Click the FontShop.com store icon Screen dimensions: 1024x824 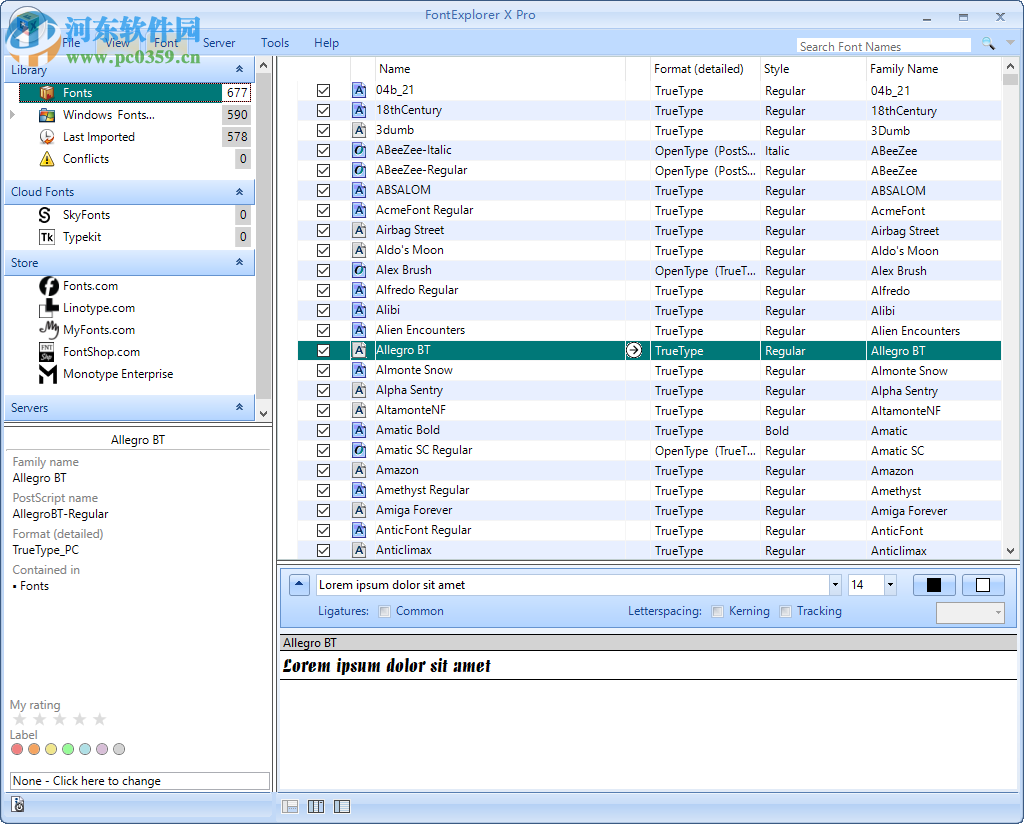(x=47, y=352)
